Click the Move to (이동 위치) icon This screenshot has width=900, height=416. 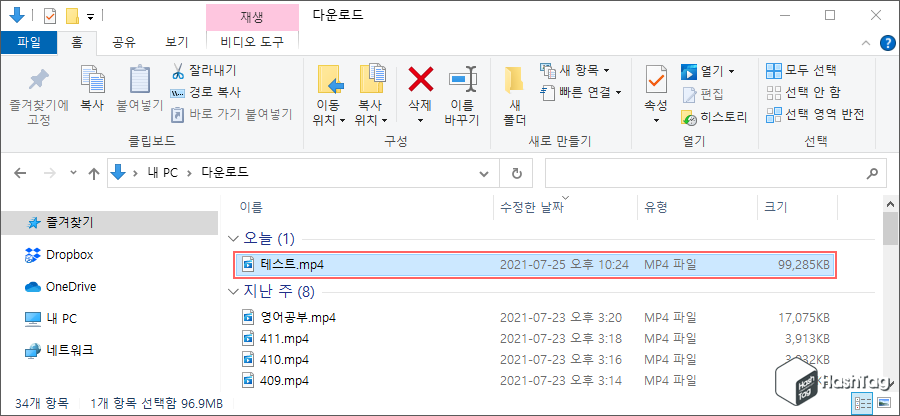click(x=330, y=80)
